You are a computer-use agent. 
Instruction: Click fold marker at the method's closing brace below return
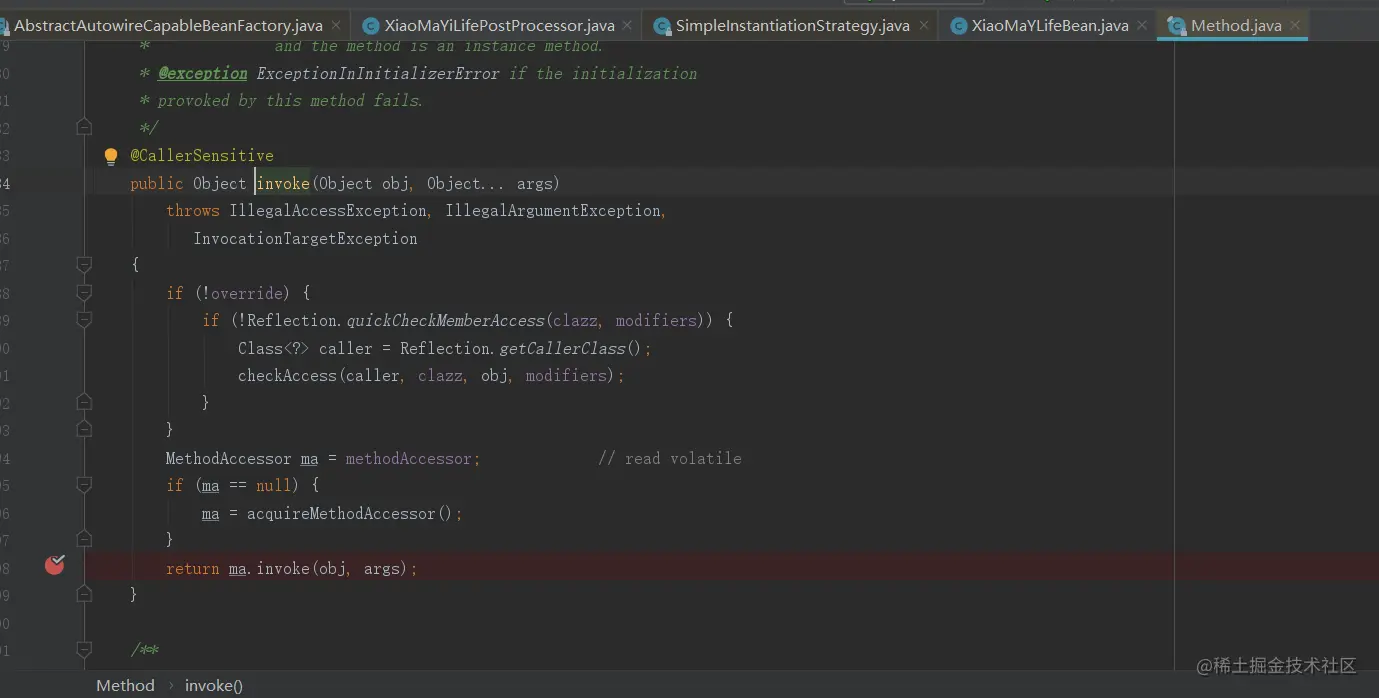84,594
